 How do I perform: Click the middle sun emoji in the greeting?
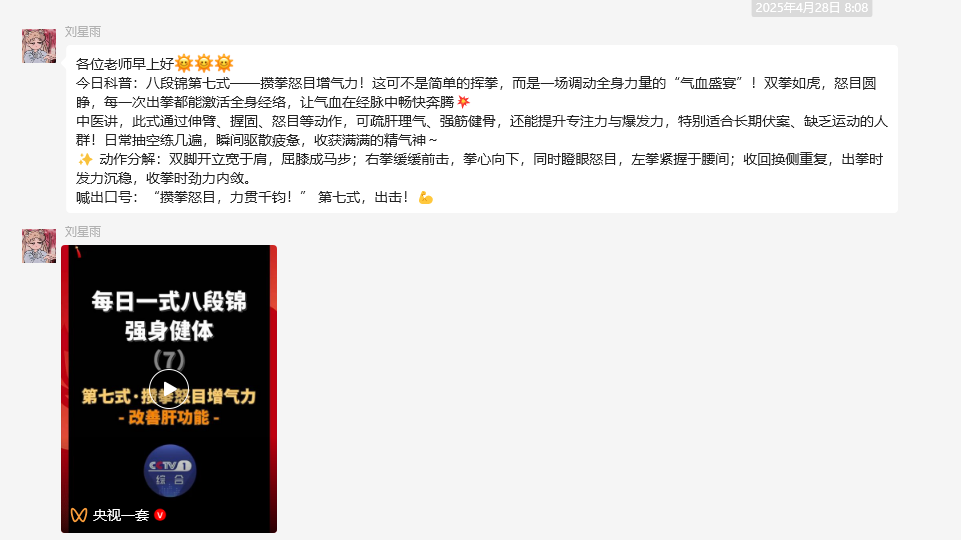(204, 63)
